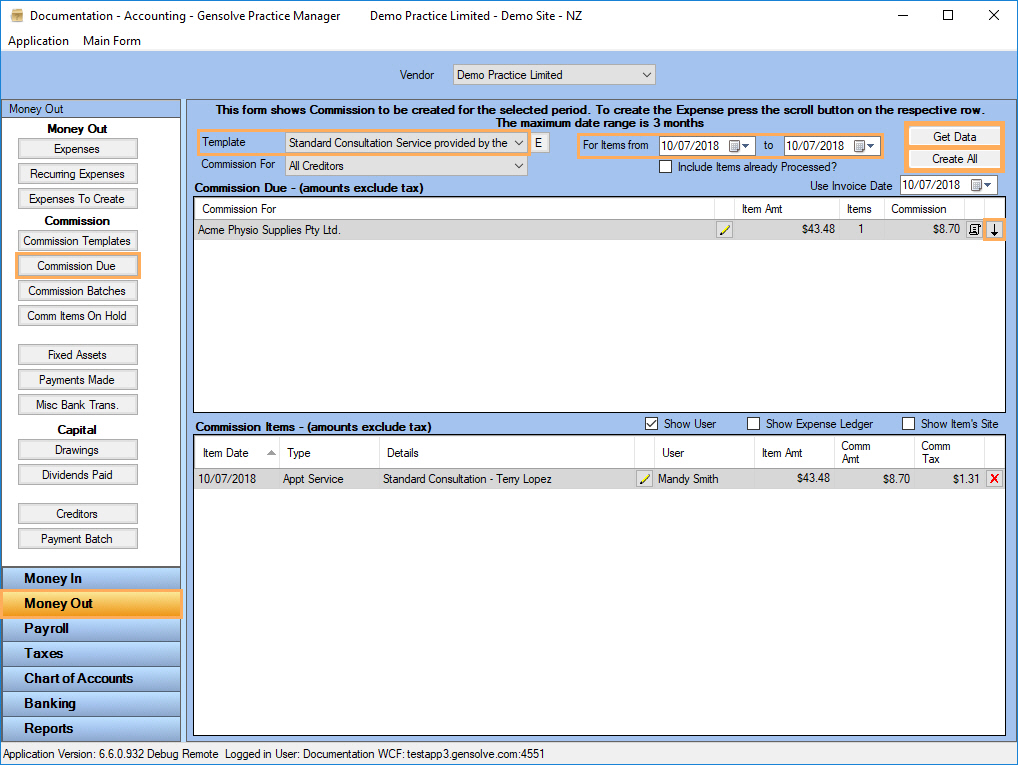The width and height of the screenshot is (1018, 765).
Task: Select the Commission Due button
Action: click(77, 266)
